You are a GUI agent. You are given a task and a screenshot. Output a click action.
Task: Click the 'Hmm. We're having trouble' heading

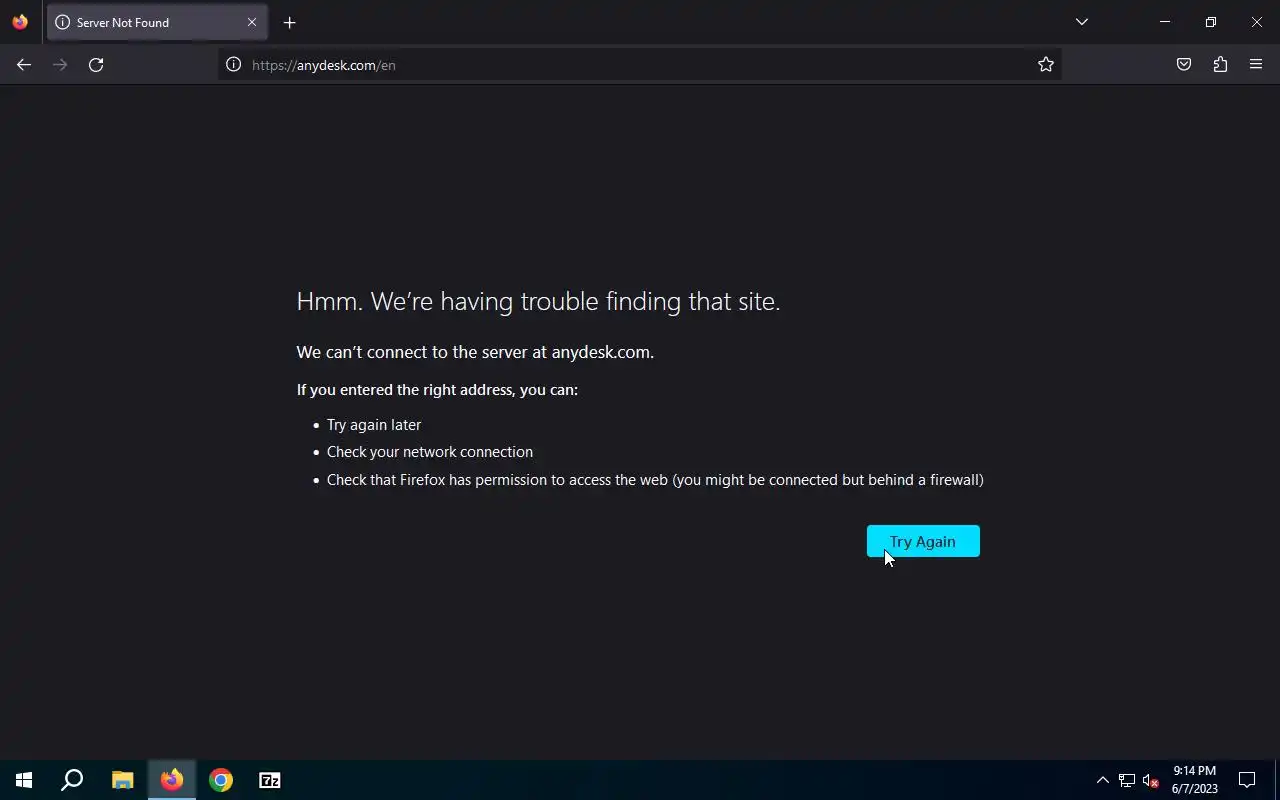538,301
